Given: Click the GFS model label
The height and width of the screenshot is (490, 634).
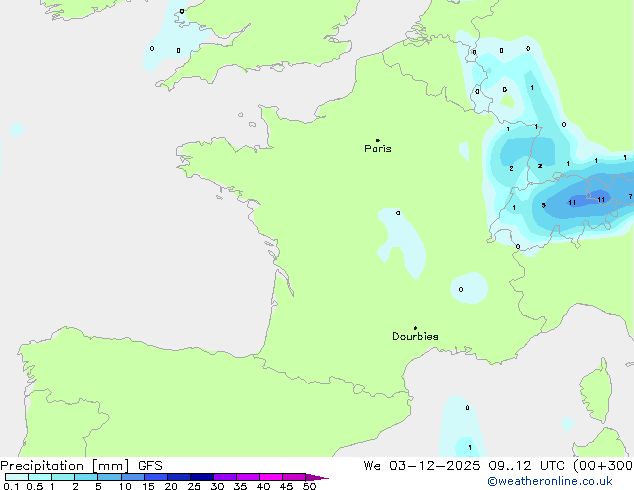Looking at the screenshot, I should [x=150, y=466].
